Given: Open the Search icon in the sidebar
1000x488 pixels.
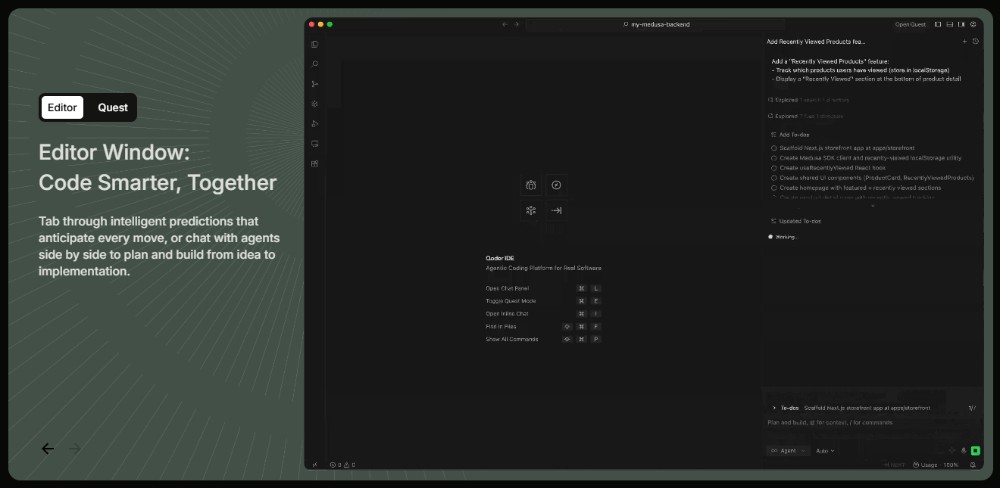Looking at the screenshot, I should [x=314, y=64].
